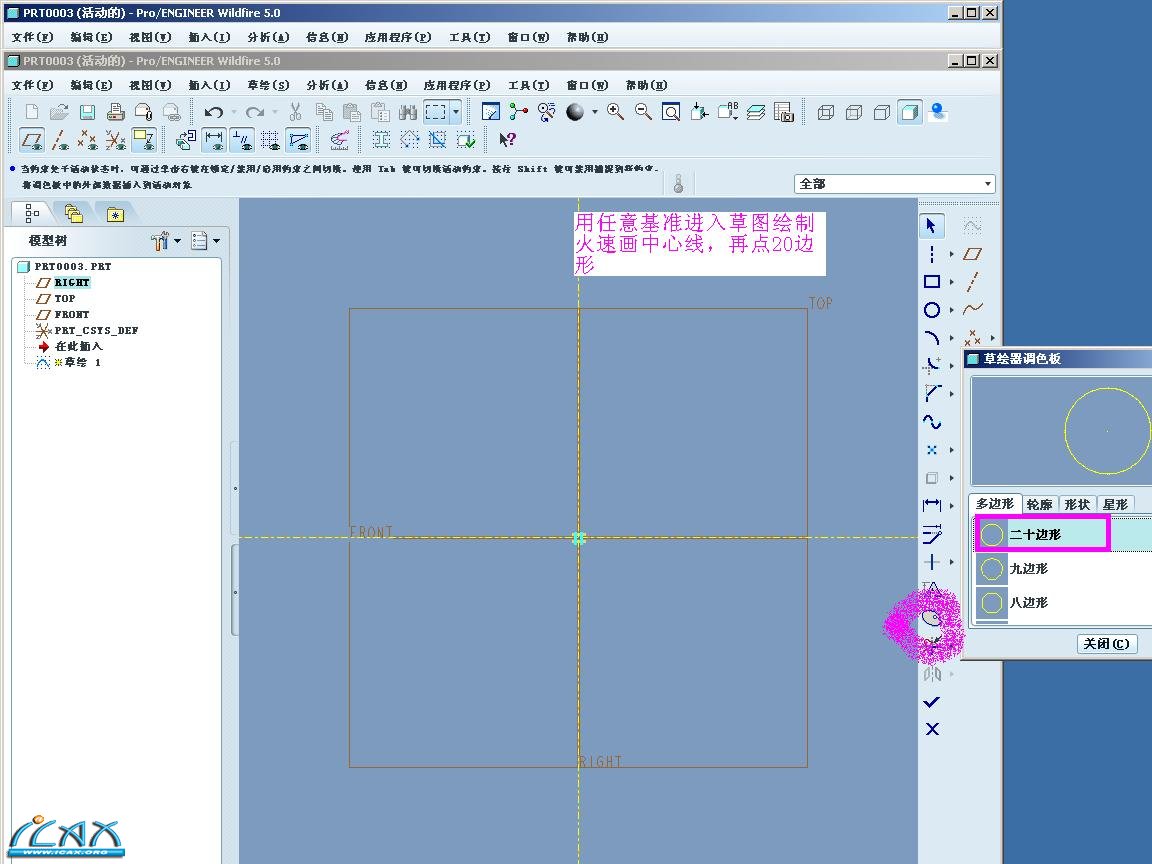Click the Layers icon in toolbar
Image resolution: width=1152 pixels, height=864 pixels.
pyautogui.click(x=755, y=112)
